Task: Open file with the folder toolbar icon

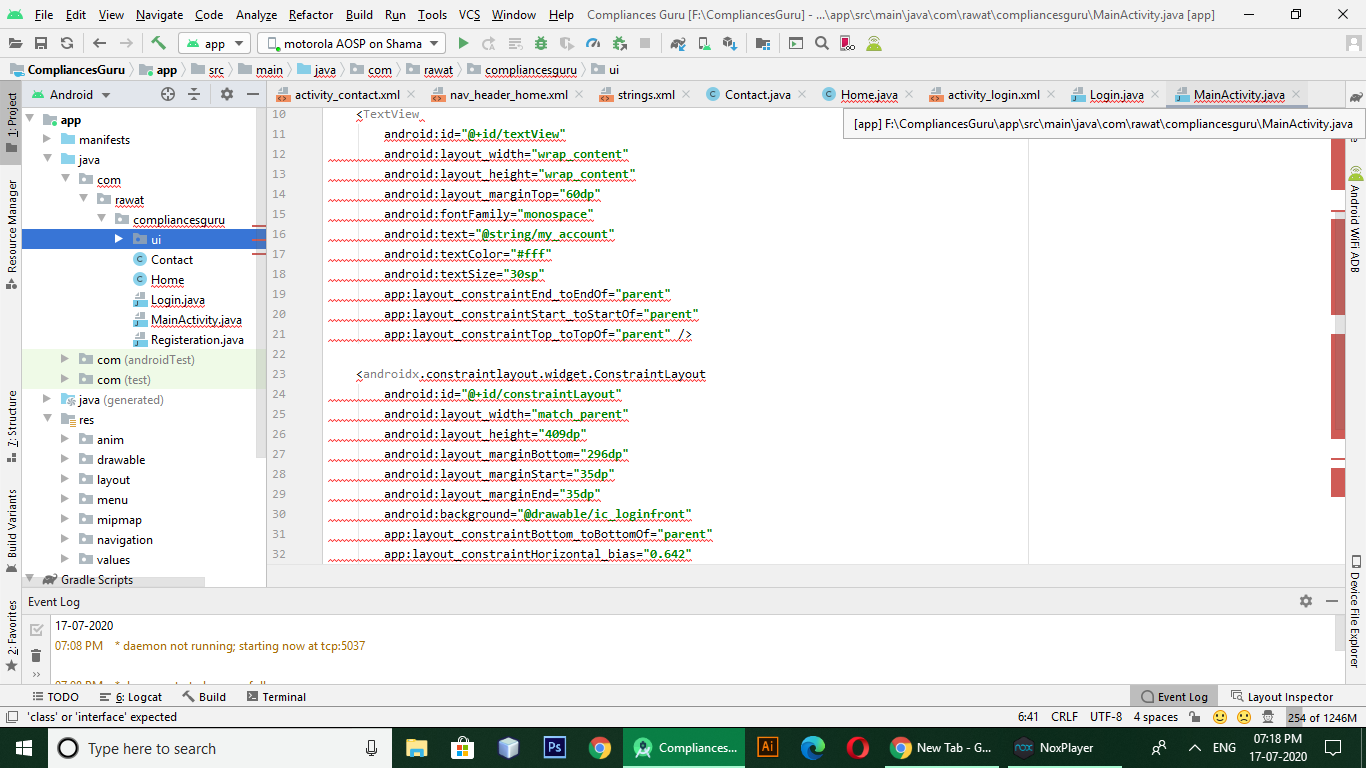Action: point(15,43)
